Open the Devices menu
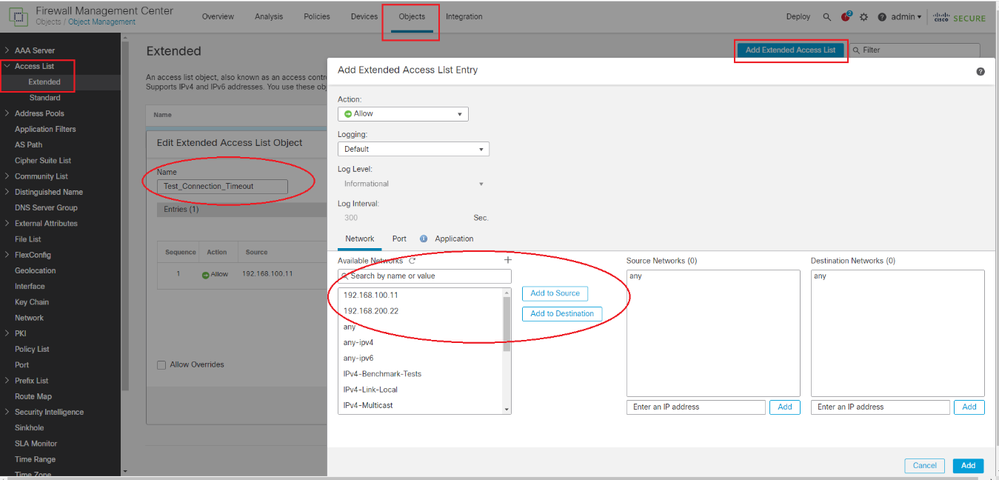Viewport: 999px width, 480px height. point(364,17)
